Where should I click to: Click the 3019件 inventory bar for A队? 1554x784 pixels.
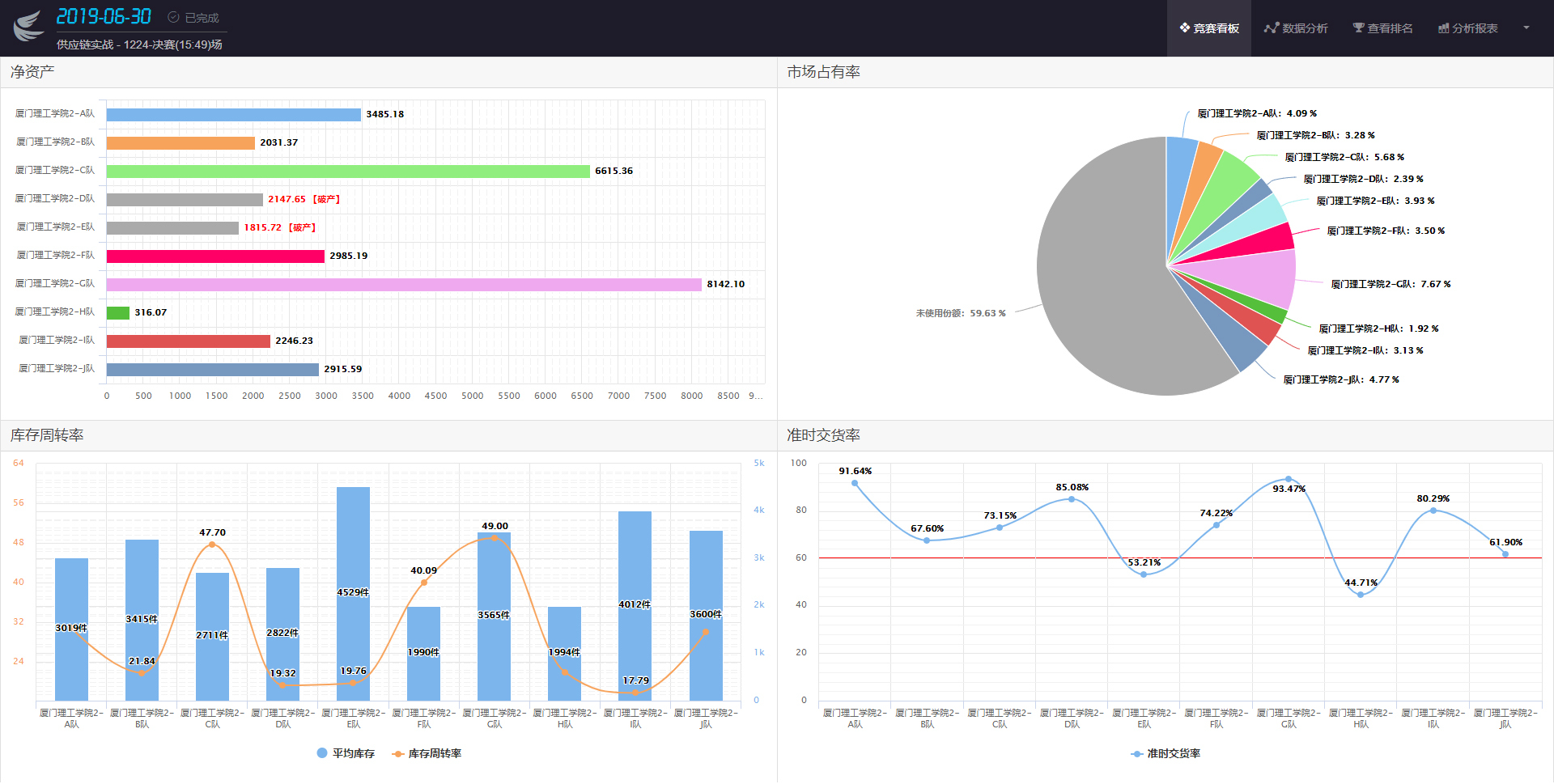coord(71,629)
